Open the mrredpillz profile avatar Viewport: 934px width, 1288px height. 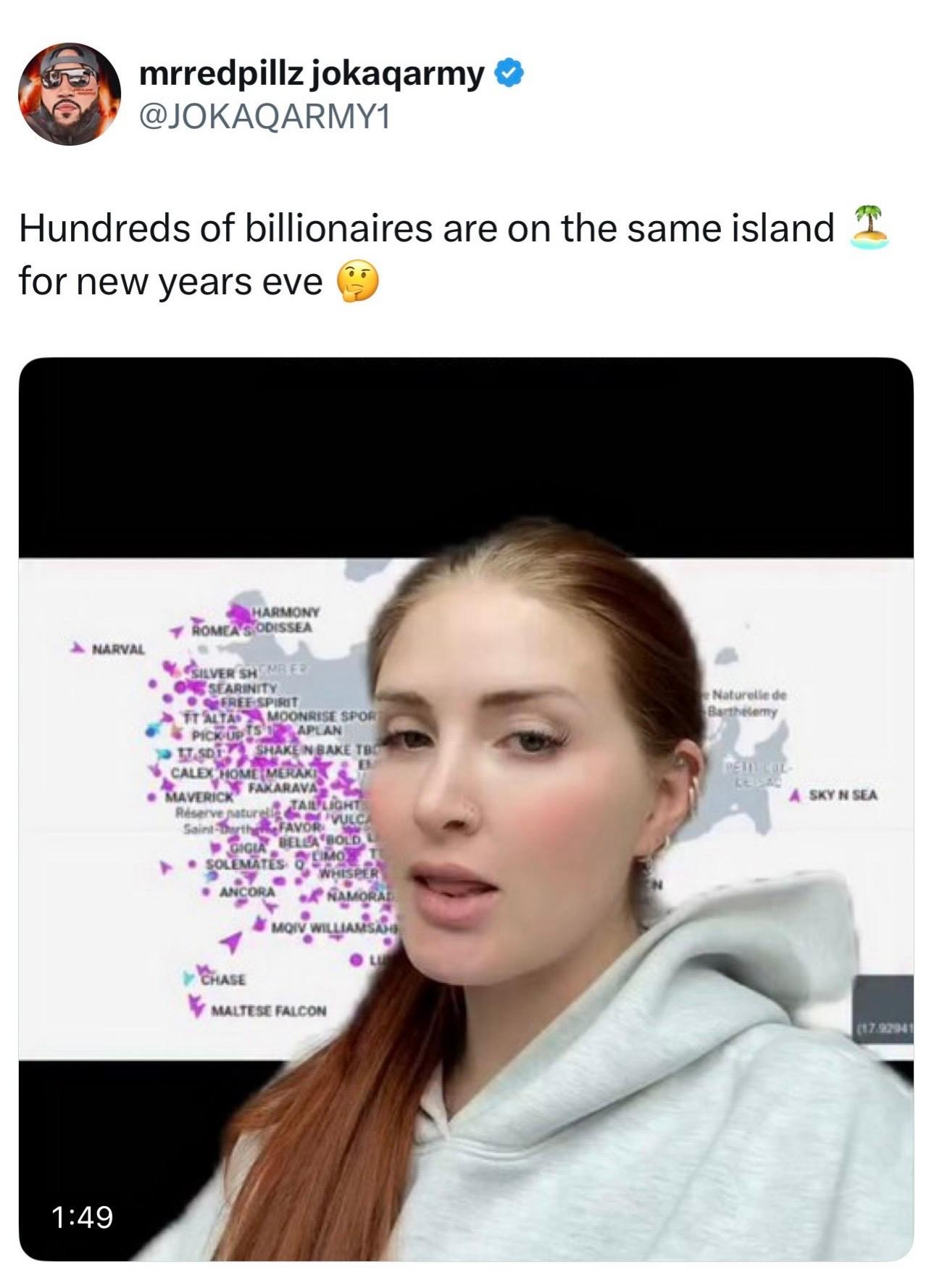coord(70,94)
